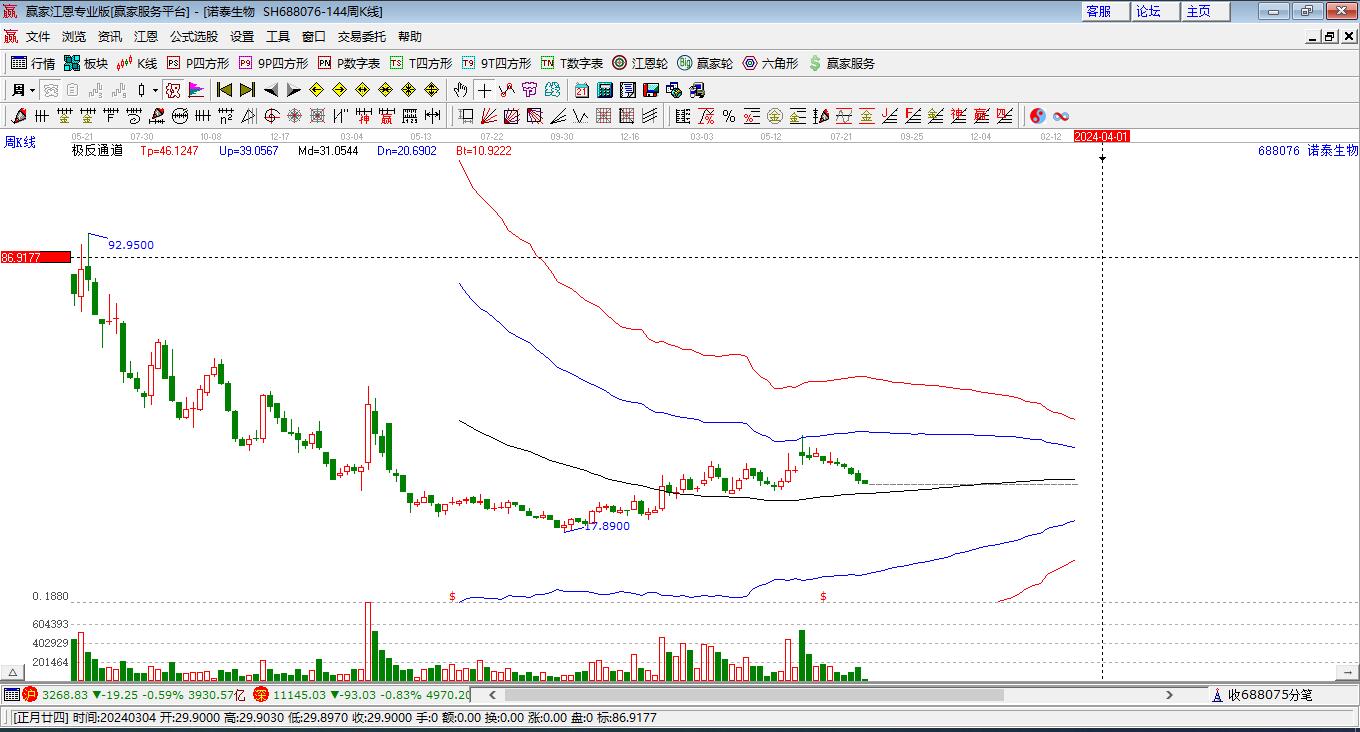Open the calendar date icon
The image size is (1360, 732).
[x=581, y=90]
